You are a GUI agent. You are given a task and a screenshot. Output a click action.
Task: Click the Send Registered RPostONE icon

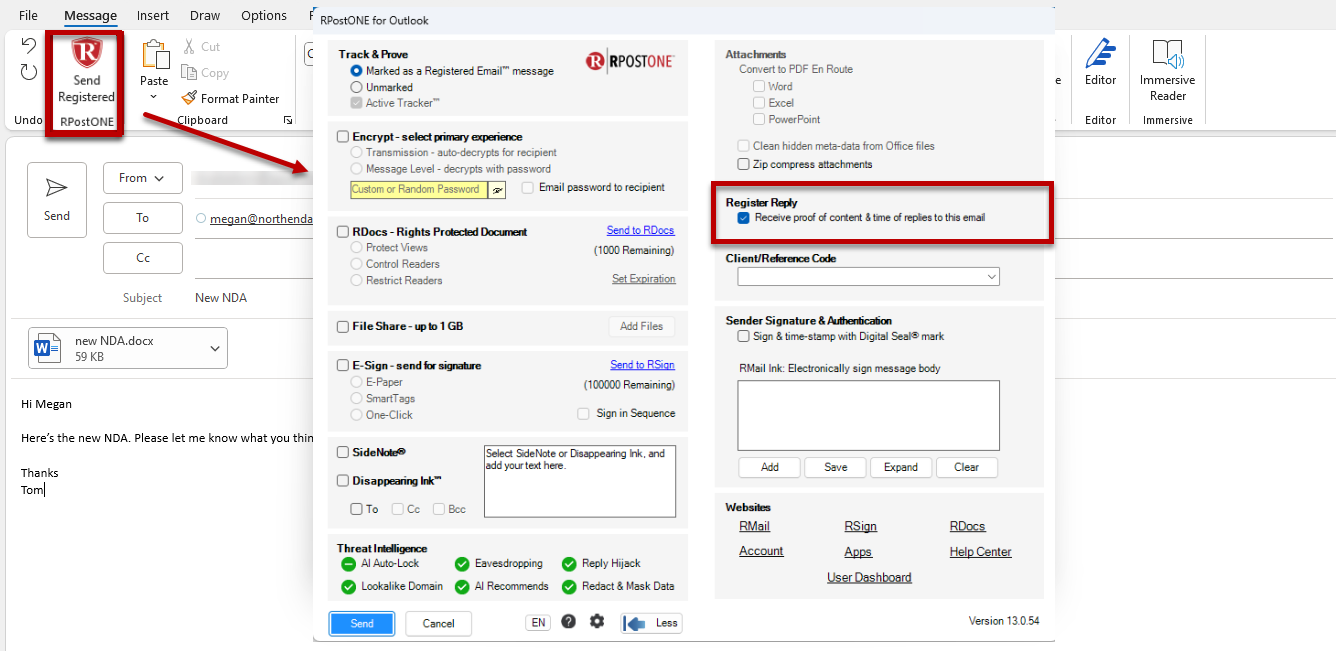tap(86, 54)
